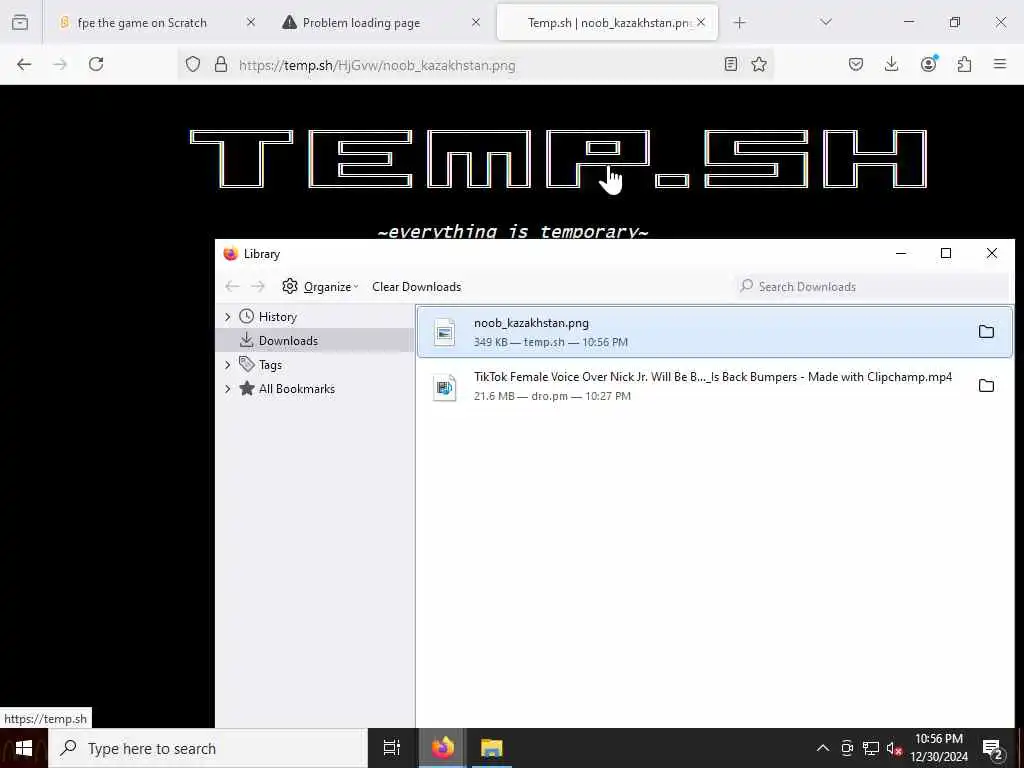Viewport: 1024px width, 768px height.
Task: Open Firefox View icon in tab bar
Action: coord(20,22)
